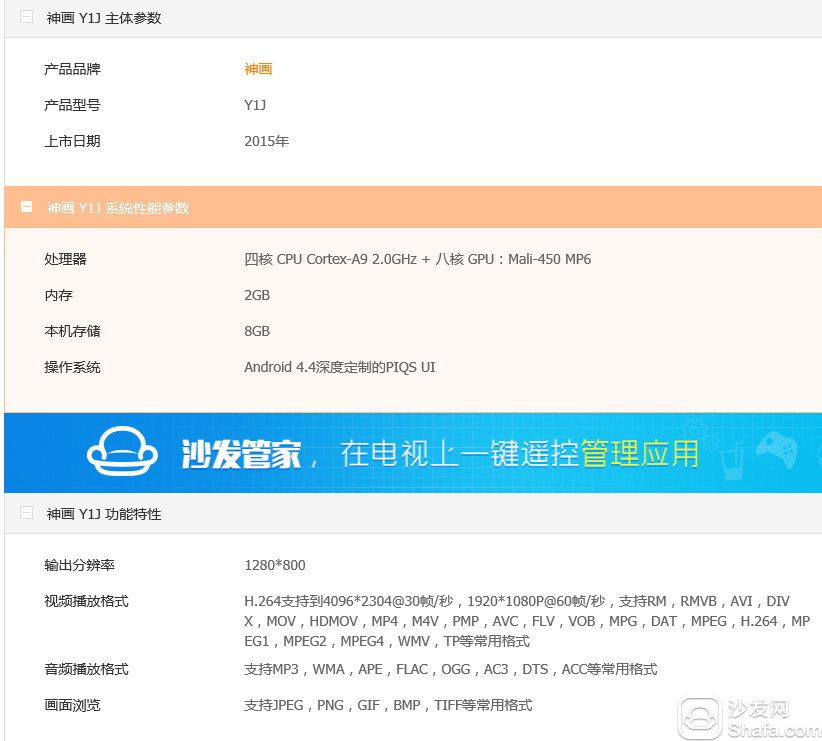Click the 沙发管家 banner advertisement
The height and width of the screenshot is (741, 822).
[413, 453]
